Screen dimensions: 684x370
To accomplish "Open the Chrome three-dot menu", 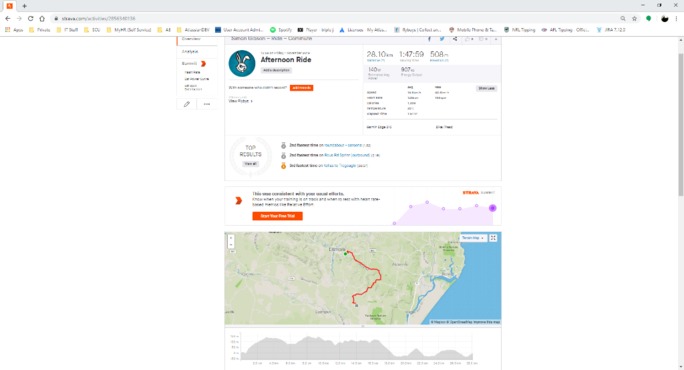I will click(677, 19).
